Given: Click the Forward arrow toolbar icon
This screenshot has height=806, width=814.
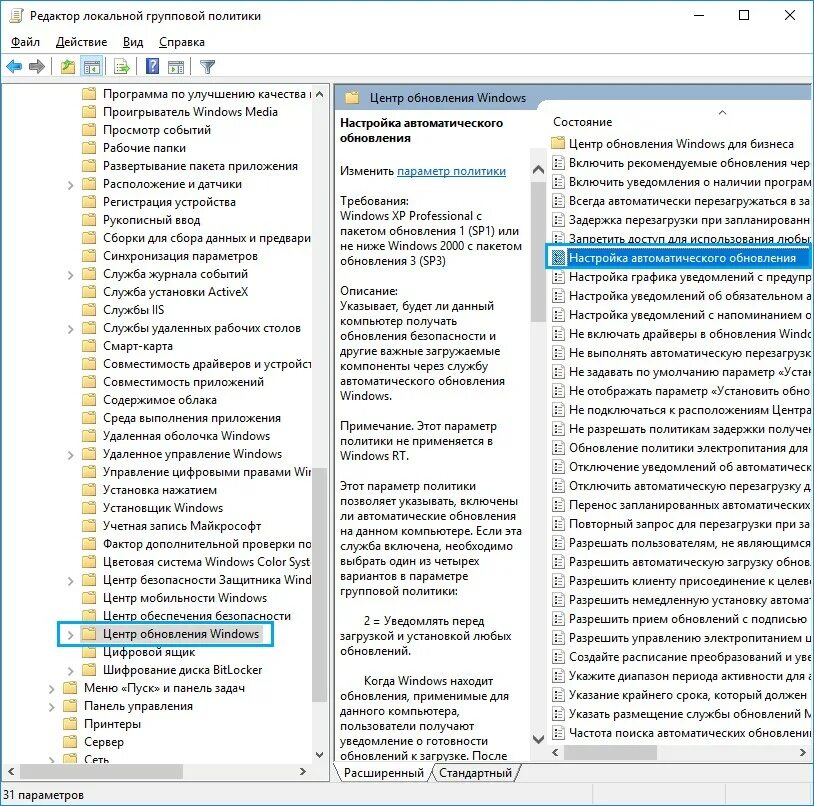Looking at the screenshot, I should 37,66.
